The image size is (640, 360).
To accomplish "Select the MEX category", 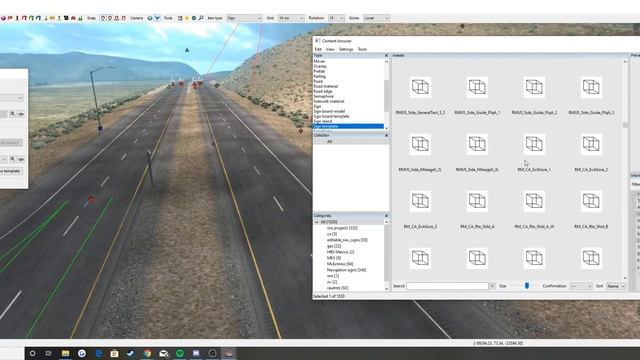I will (x=333, y=258).
